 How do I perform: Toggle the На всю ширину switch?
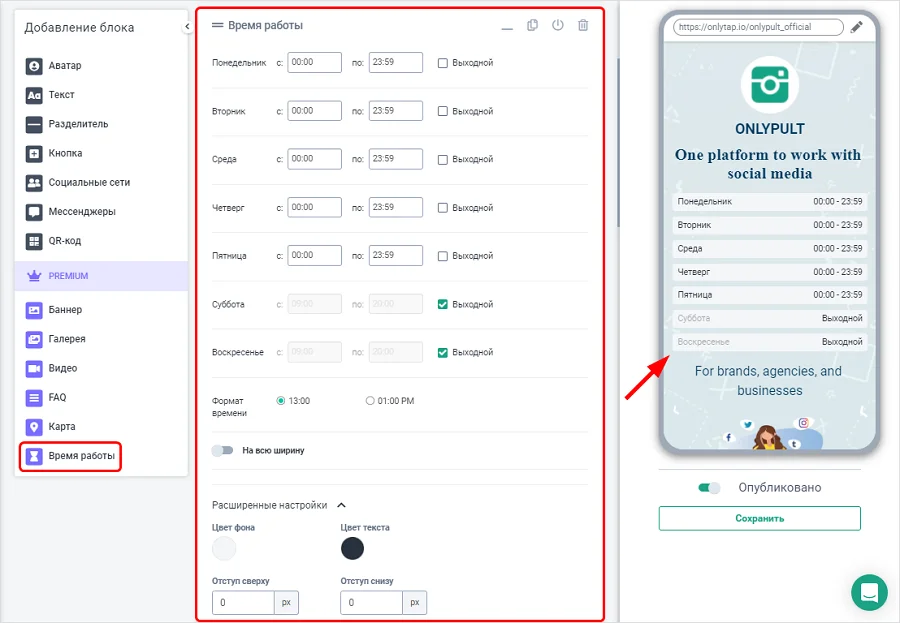[x=222, y=451]
